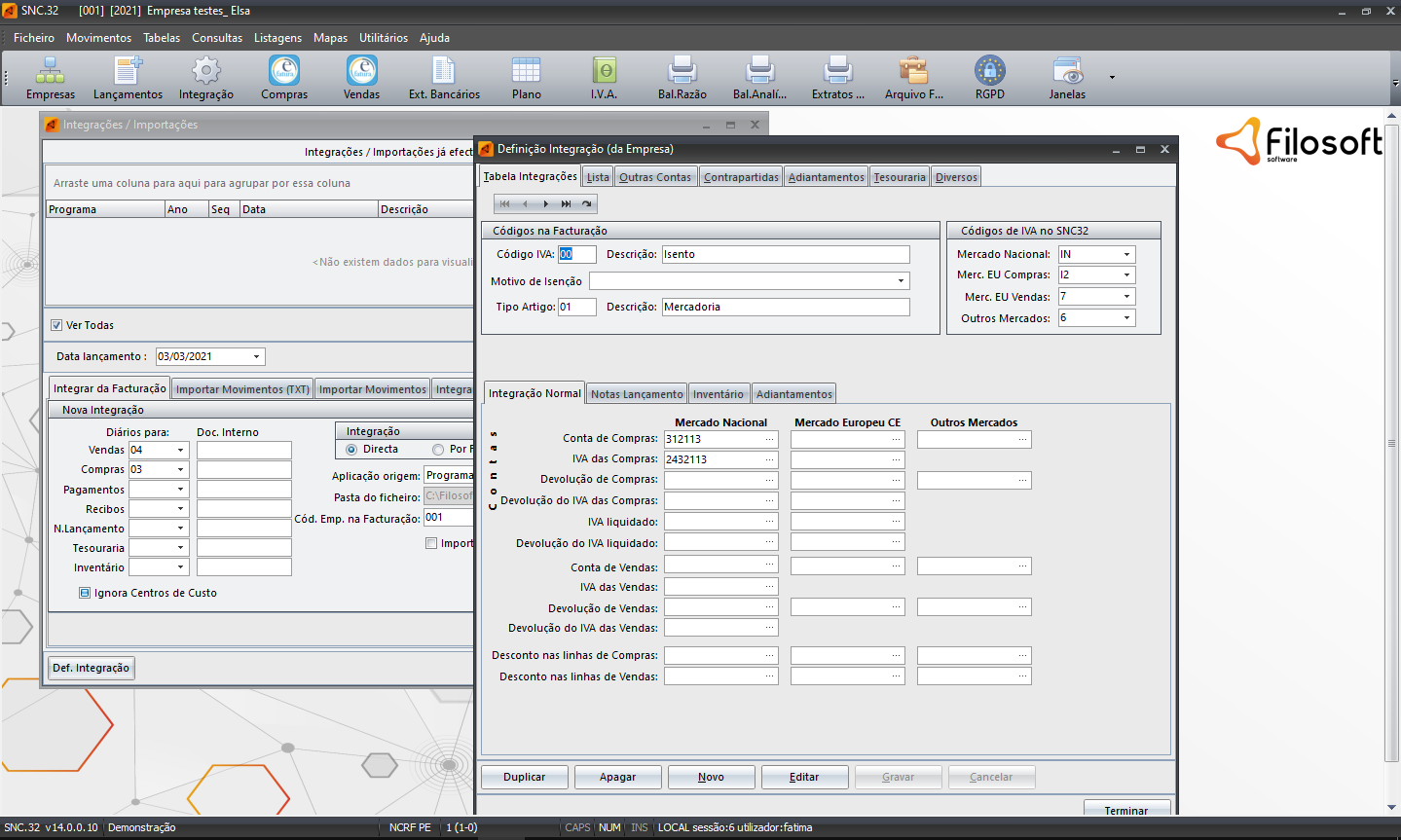Switch to the Contrapartidas tab
The width and height of the screenshot is (1401, 840).
pos(741,177)
